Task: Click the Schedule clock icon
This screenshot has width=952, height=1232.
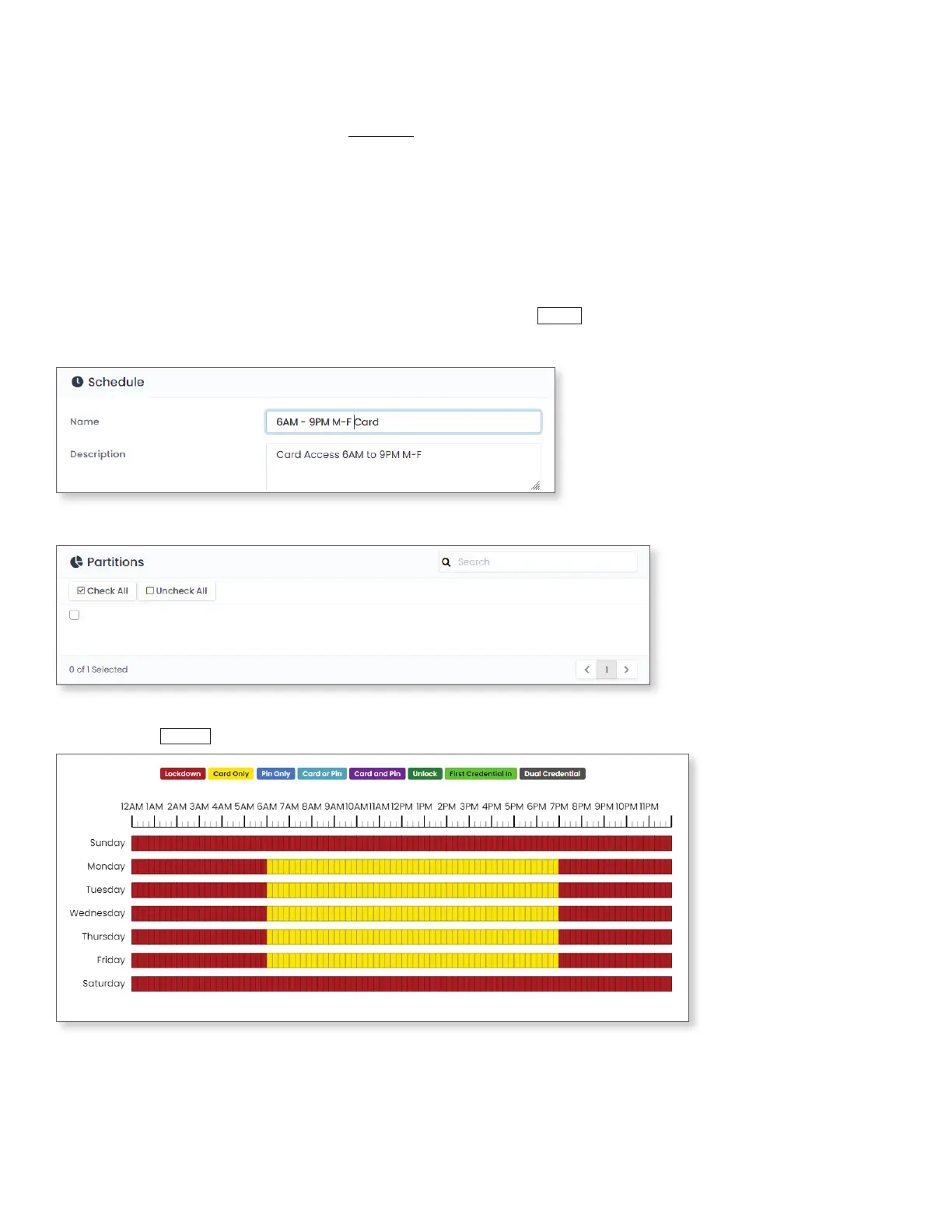Action: pyautogui.click(x=78, y=382)
